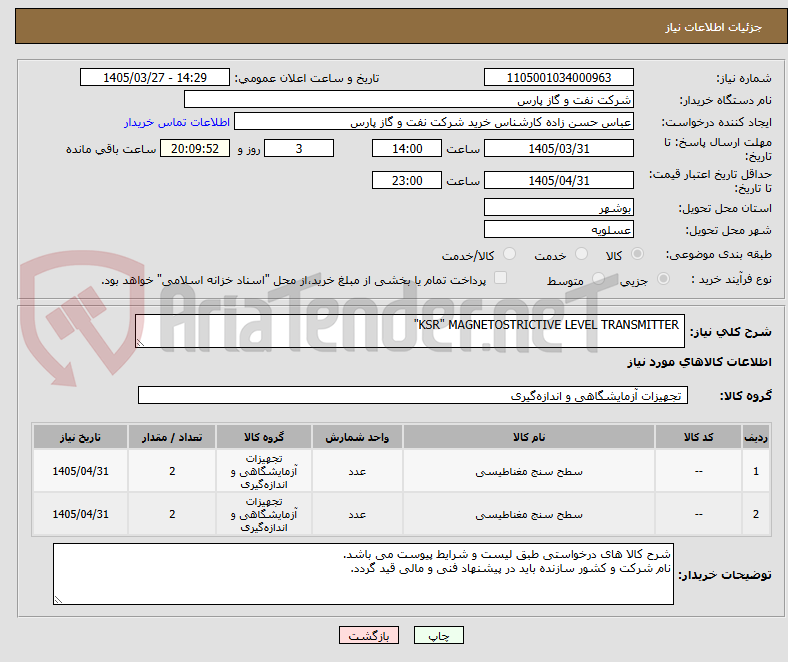Viewport: 788px width, 662px height.
Task: Click the request number field 1105001034000963
Action: [x=558, y=77]
